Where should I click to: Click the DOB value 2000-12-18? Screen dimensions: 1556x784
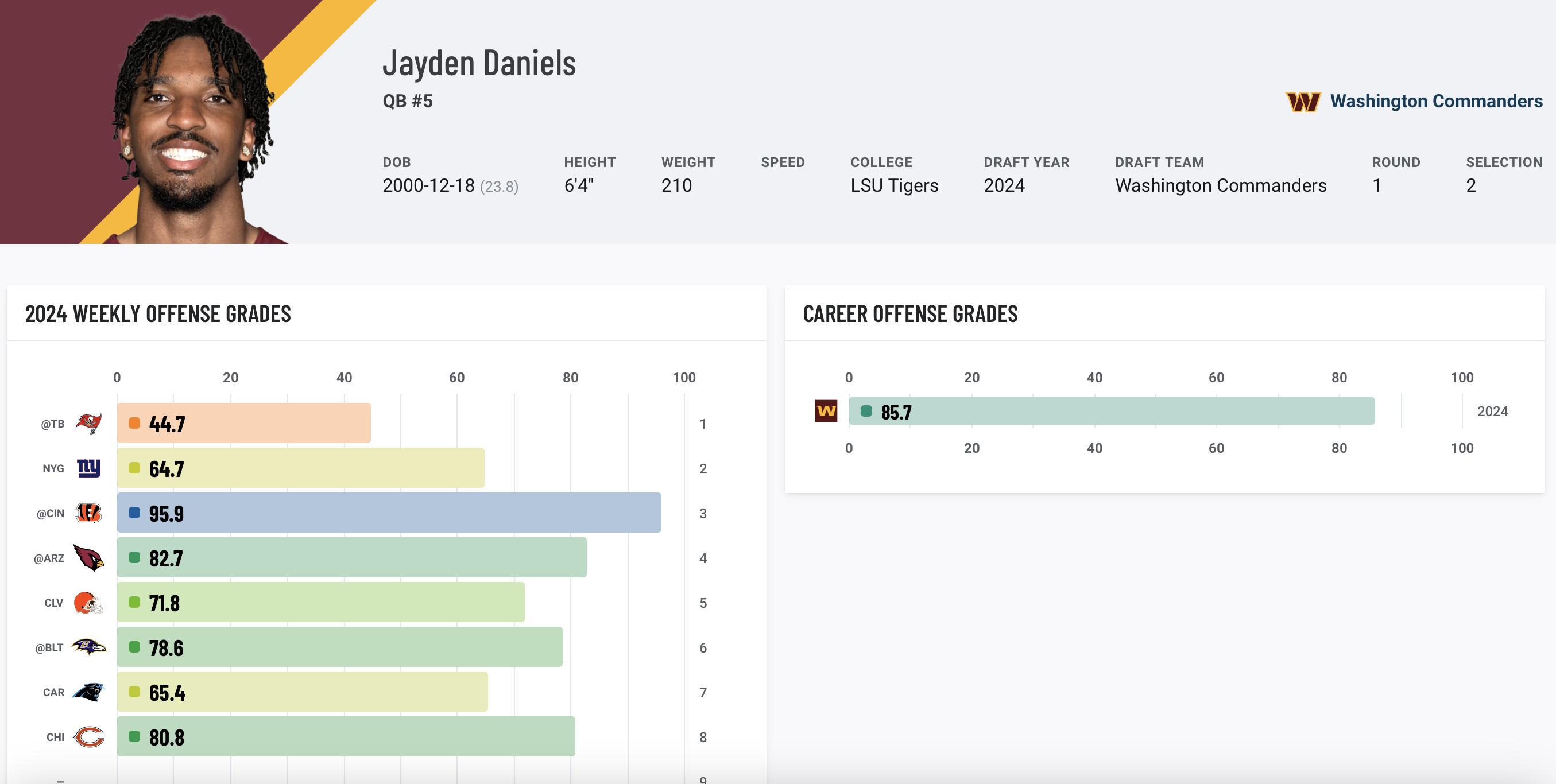(x=428, y=185)
